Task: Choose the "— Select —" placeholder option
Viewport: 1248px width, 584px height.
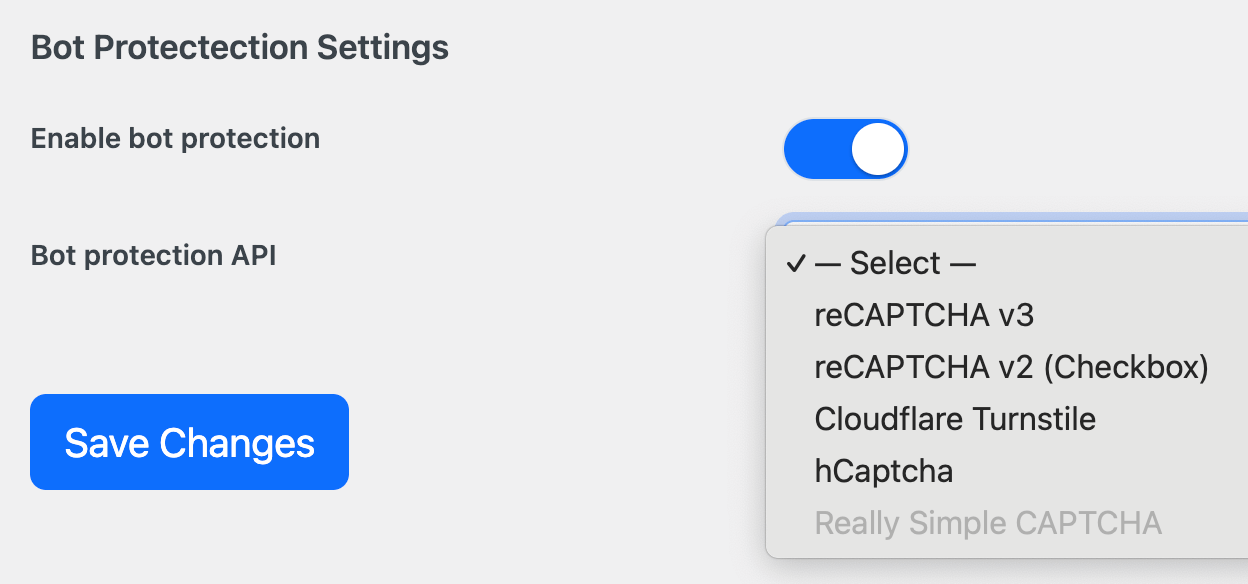Action: tap(895, 263)
